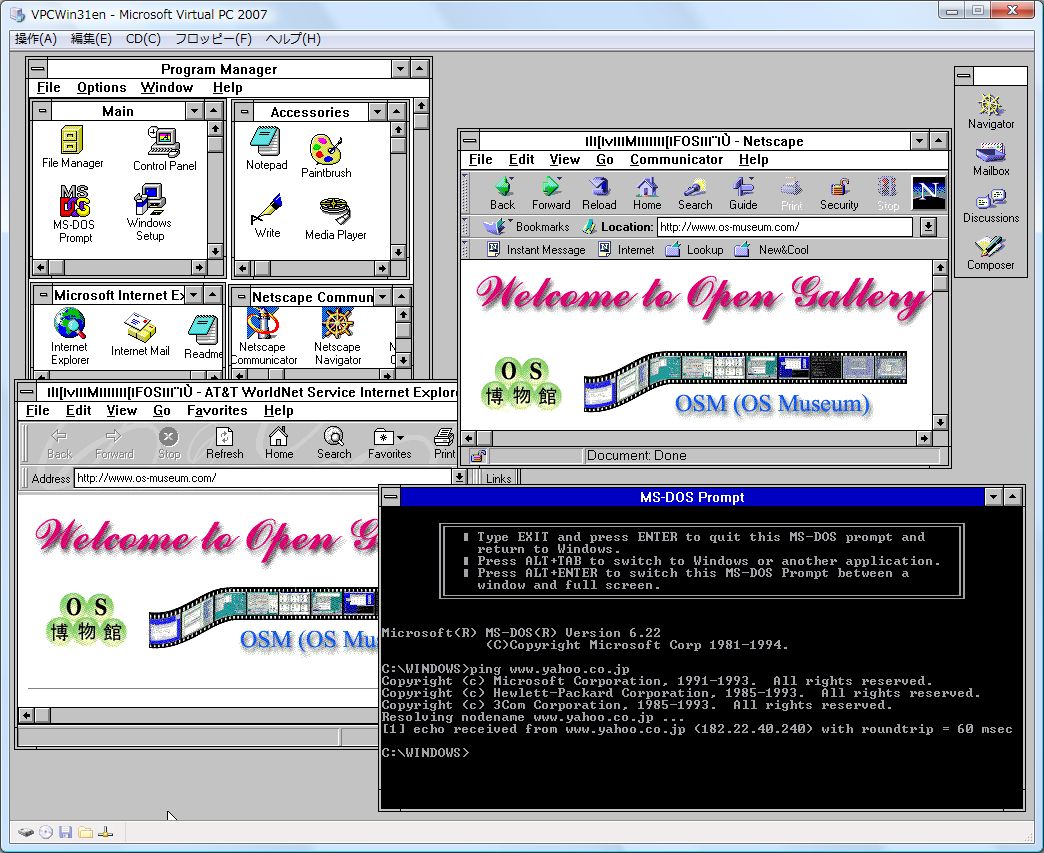
Task: Click Search in Internet Explorer toolbar
Action: tap(334, 443)
